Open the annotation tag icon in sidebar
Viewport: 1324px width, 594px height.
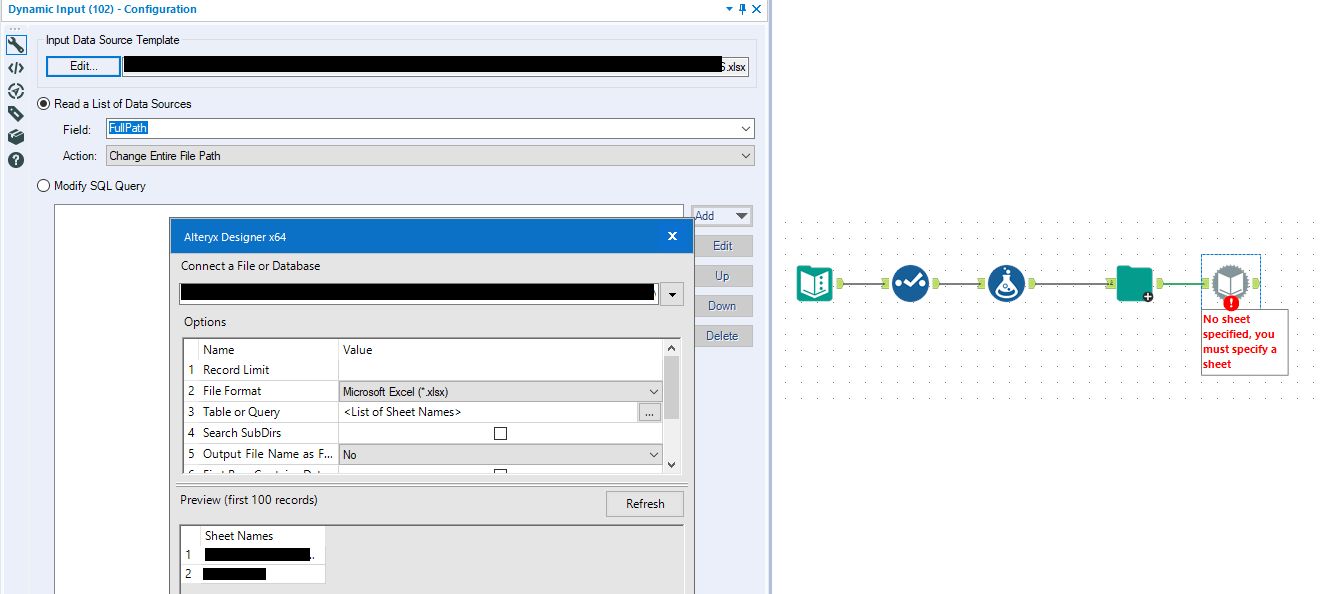(15, 113)
